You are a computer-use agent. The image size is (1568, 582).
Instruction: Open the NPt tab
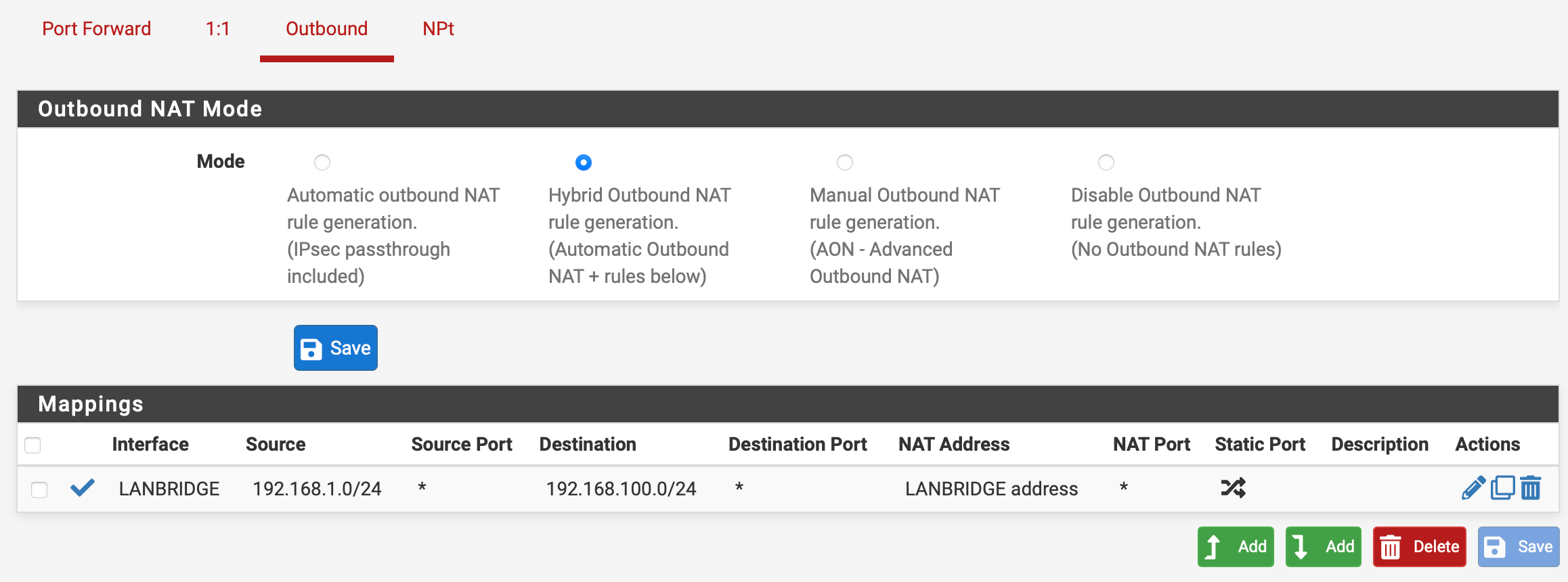[x=438, y=29]
